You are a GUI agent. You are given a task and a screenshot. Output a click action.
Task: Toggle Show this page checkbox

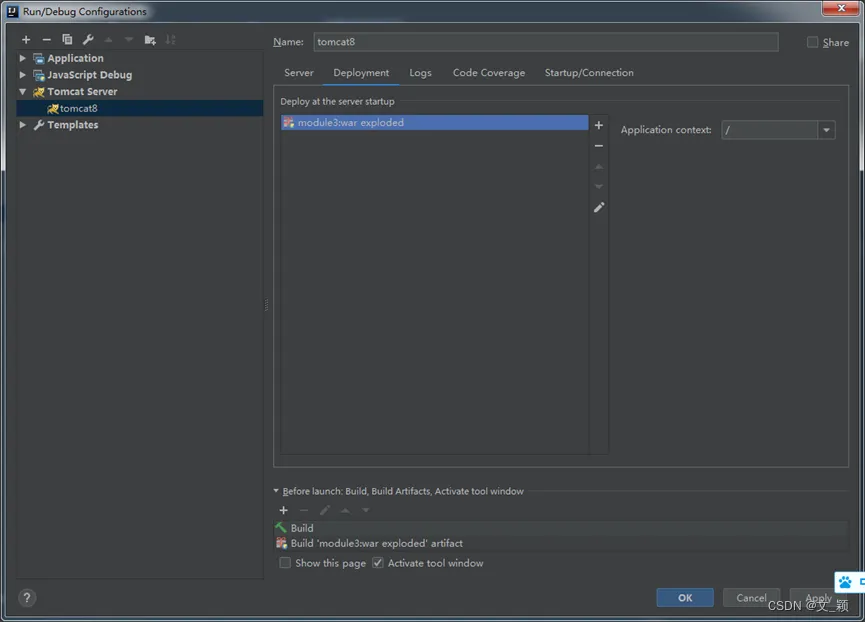coord(285,563)
